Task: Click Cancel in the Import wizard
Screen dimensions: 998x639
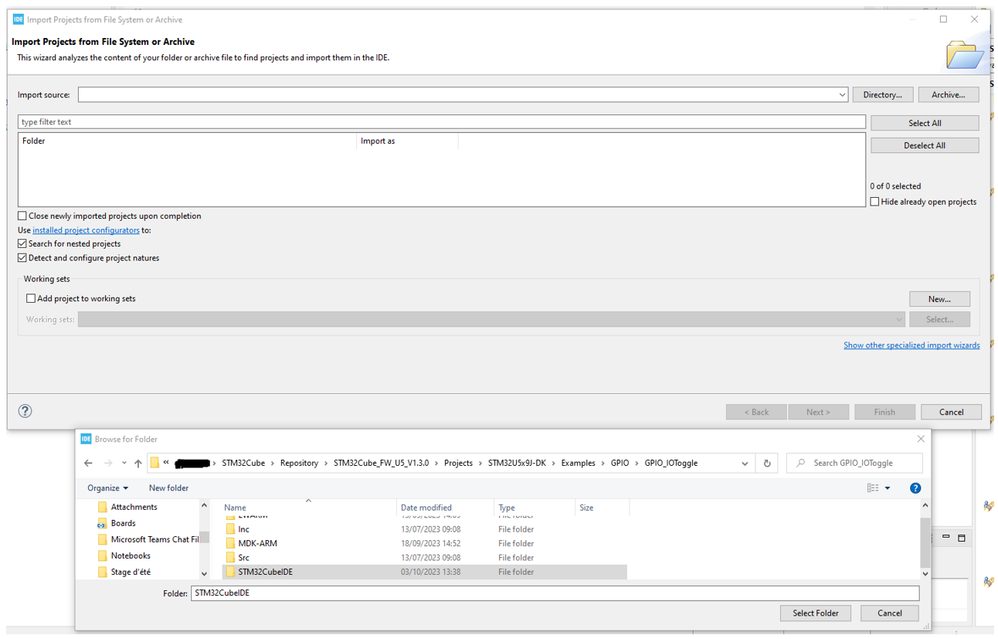Action: (952, 412)
